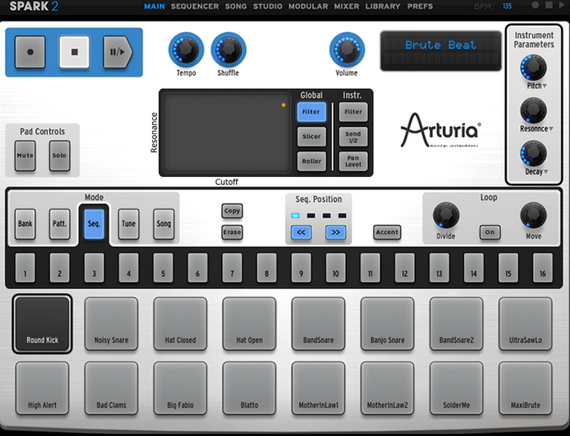Screen dimensions: 570x436
Task: Click the Volume knob
Action: pos(347,49)
